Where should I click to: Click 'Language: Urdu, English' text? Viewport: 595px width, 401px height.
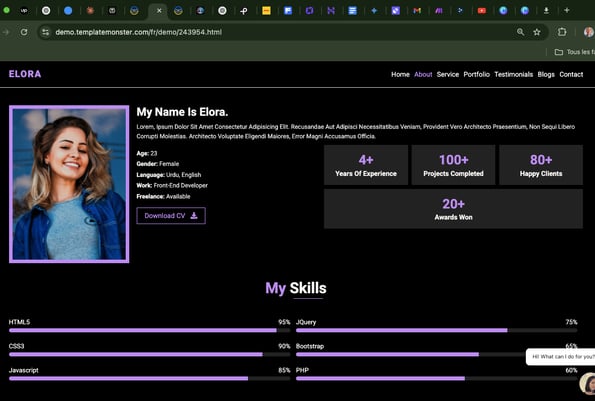coord(169,175)
